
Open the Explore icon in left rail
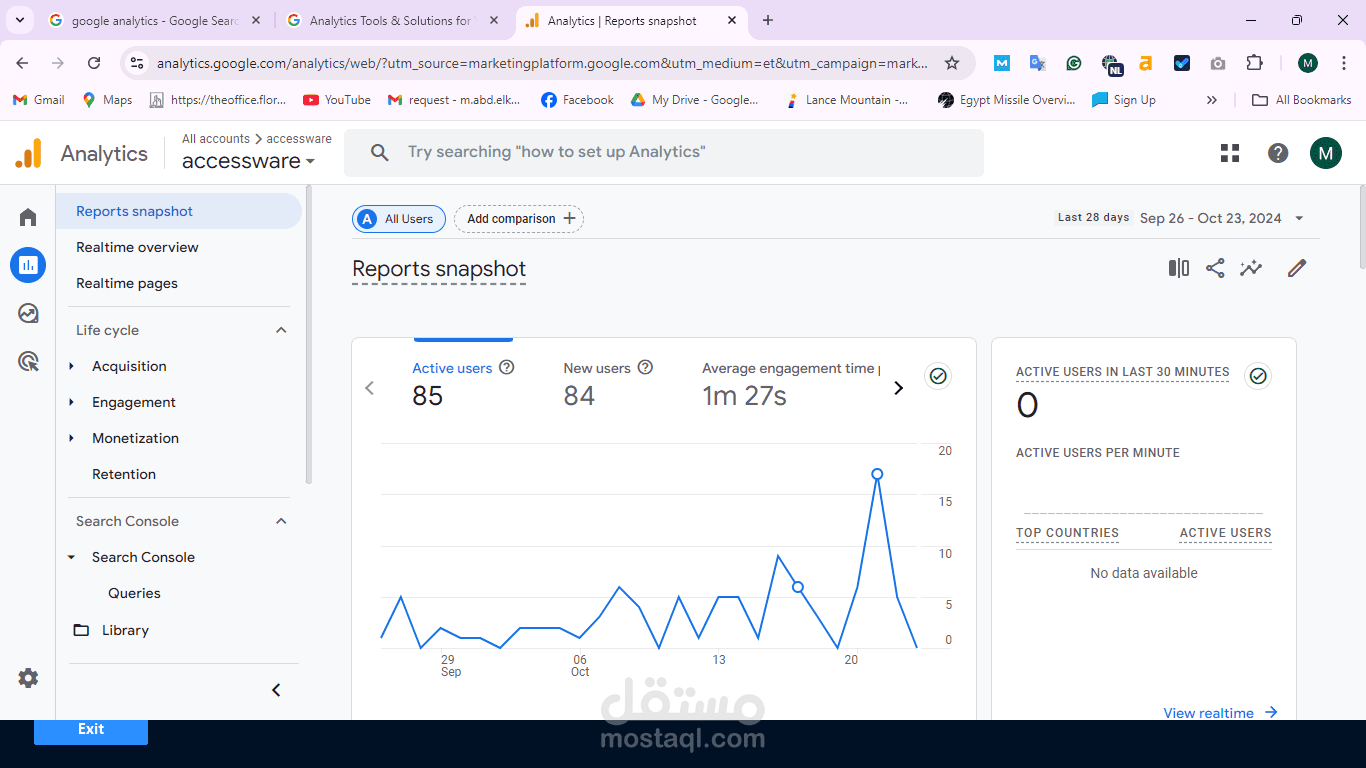28,313
